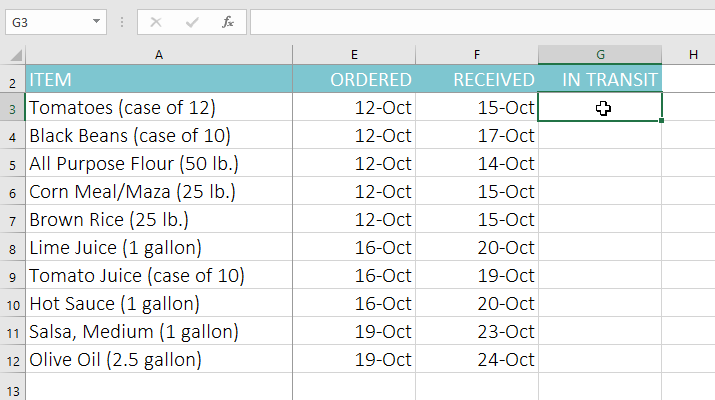Image resolution: width=715 pixels, height=400 pixels.
Task: Click the IN TRANSIT header cell
Action: 600,80
